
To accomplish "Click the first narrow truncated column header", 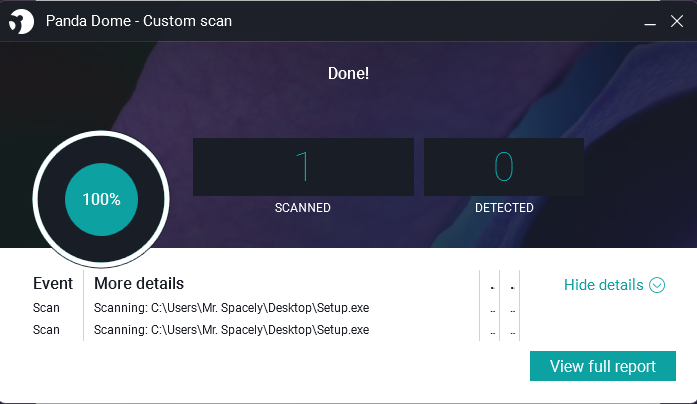I will point(491,287).
